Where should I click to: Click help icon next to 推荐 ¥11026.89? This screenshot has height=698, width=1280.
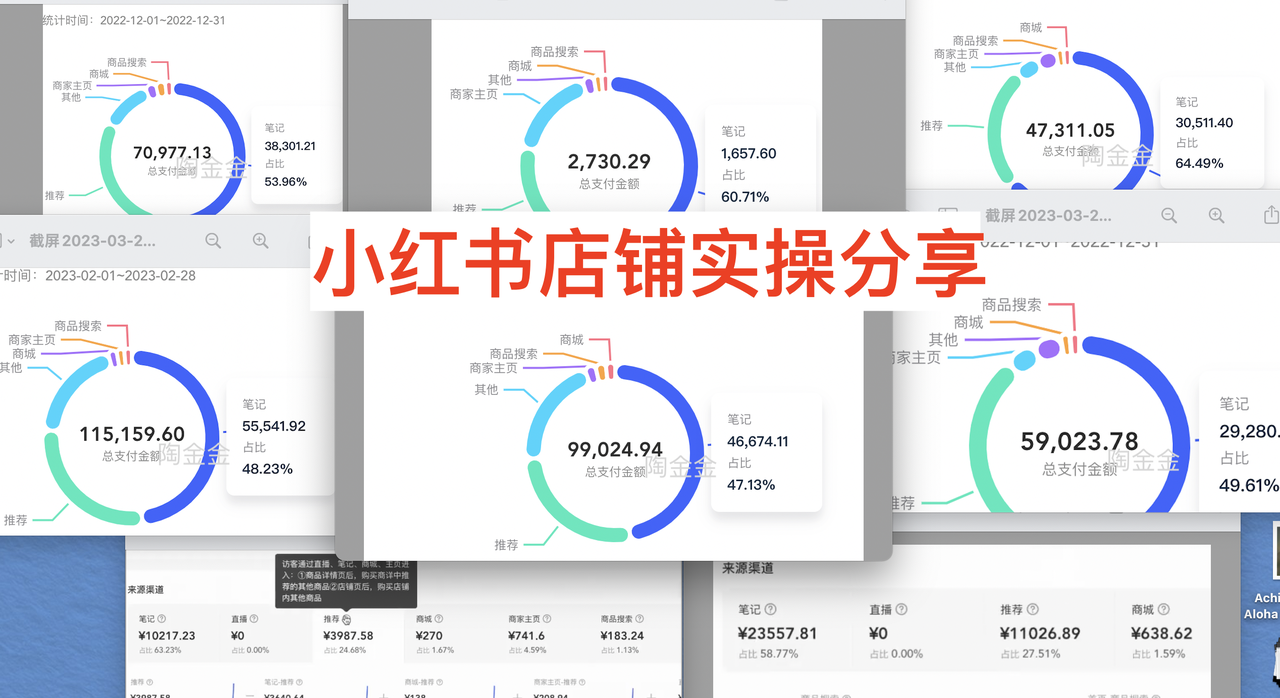point(1032,609)
